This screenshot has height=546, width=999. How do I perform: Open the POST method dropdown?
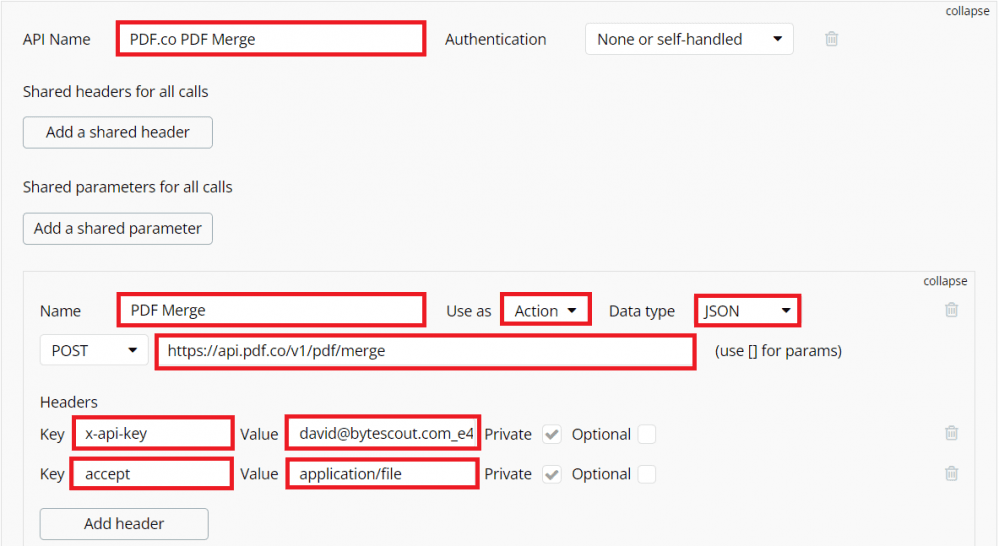point(94,351)
